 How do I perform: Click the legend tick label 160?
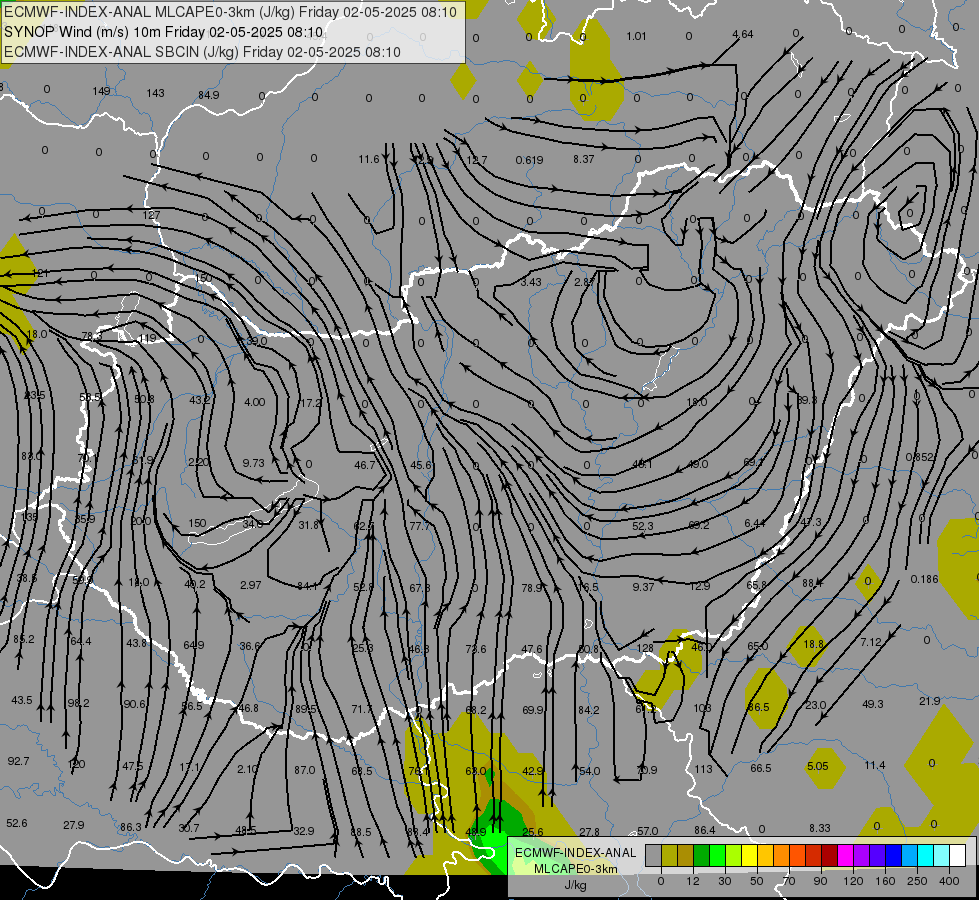point(885,881)
